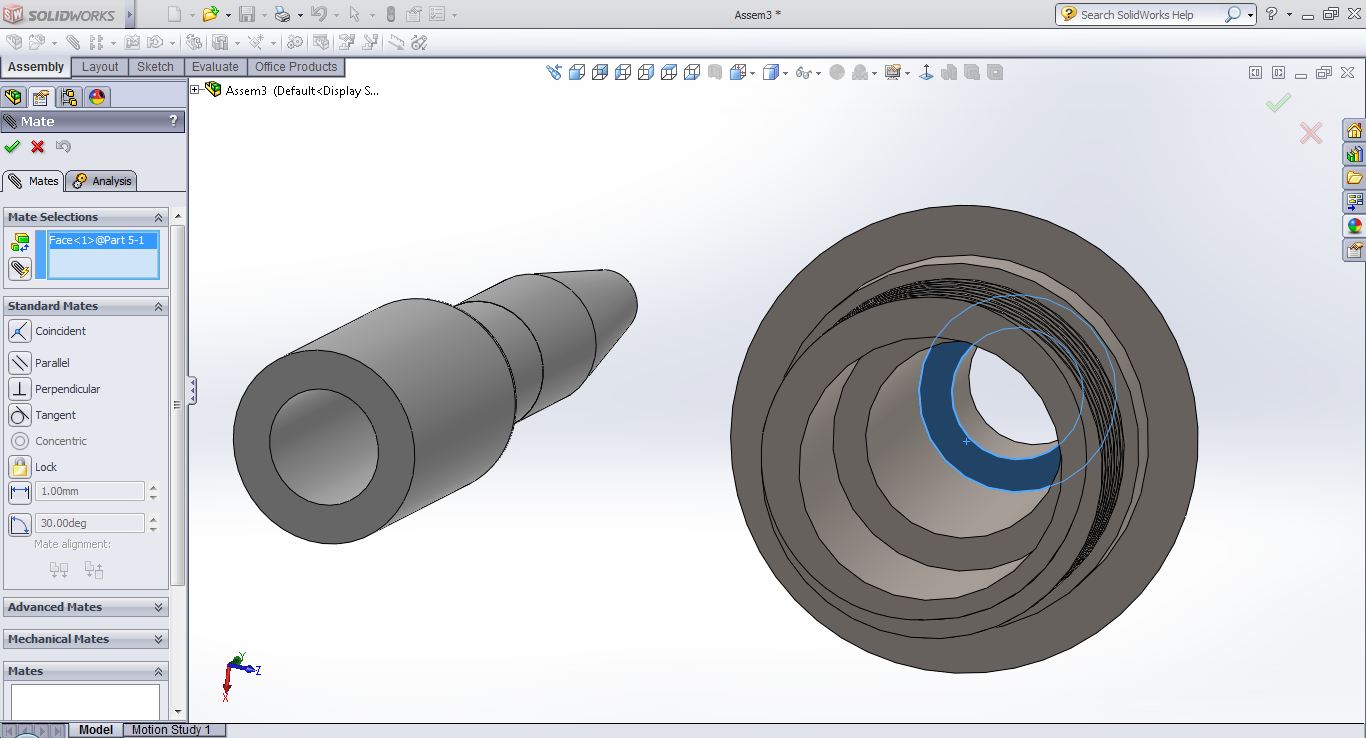Click the green checkmark in Mate panel
The width and height of the screenshot is (1366, 738).
click(x=12, y=147)
